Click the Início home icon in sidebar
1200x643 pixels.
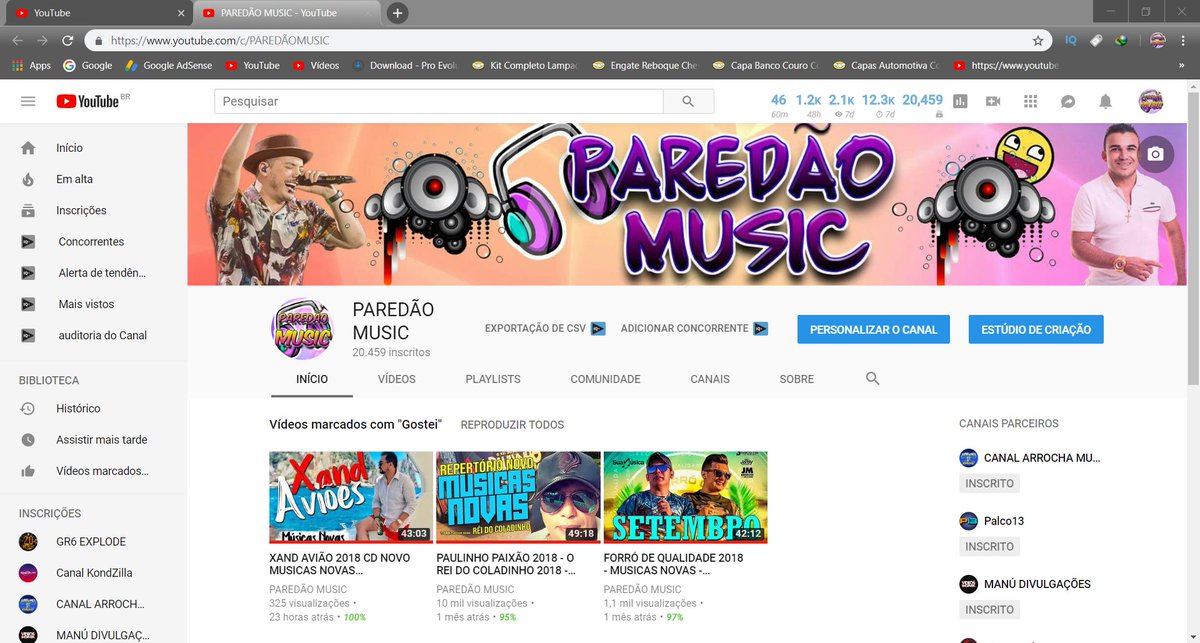28,148
